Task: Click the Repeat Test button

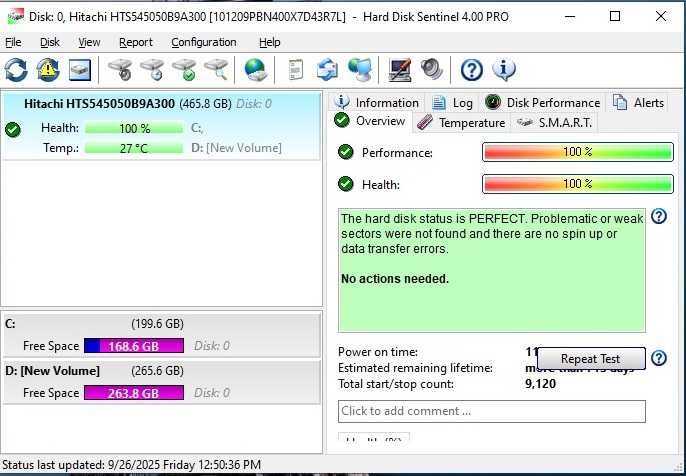Action: pos(591,359)
